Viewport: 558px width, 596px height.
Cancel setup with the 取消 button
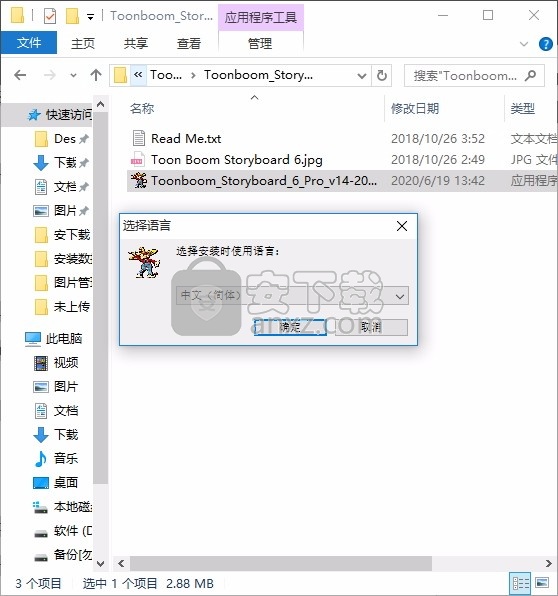(371, 327)
